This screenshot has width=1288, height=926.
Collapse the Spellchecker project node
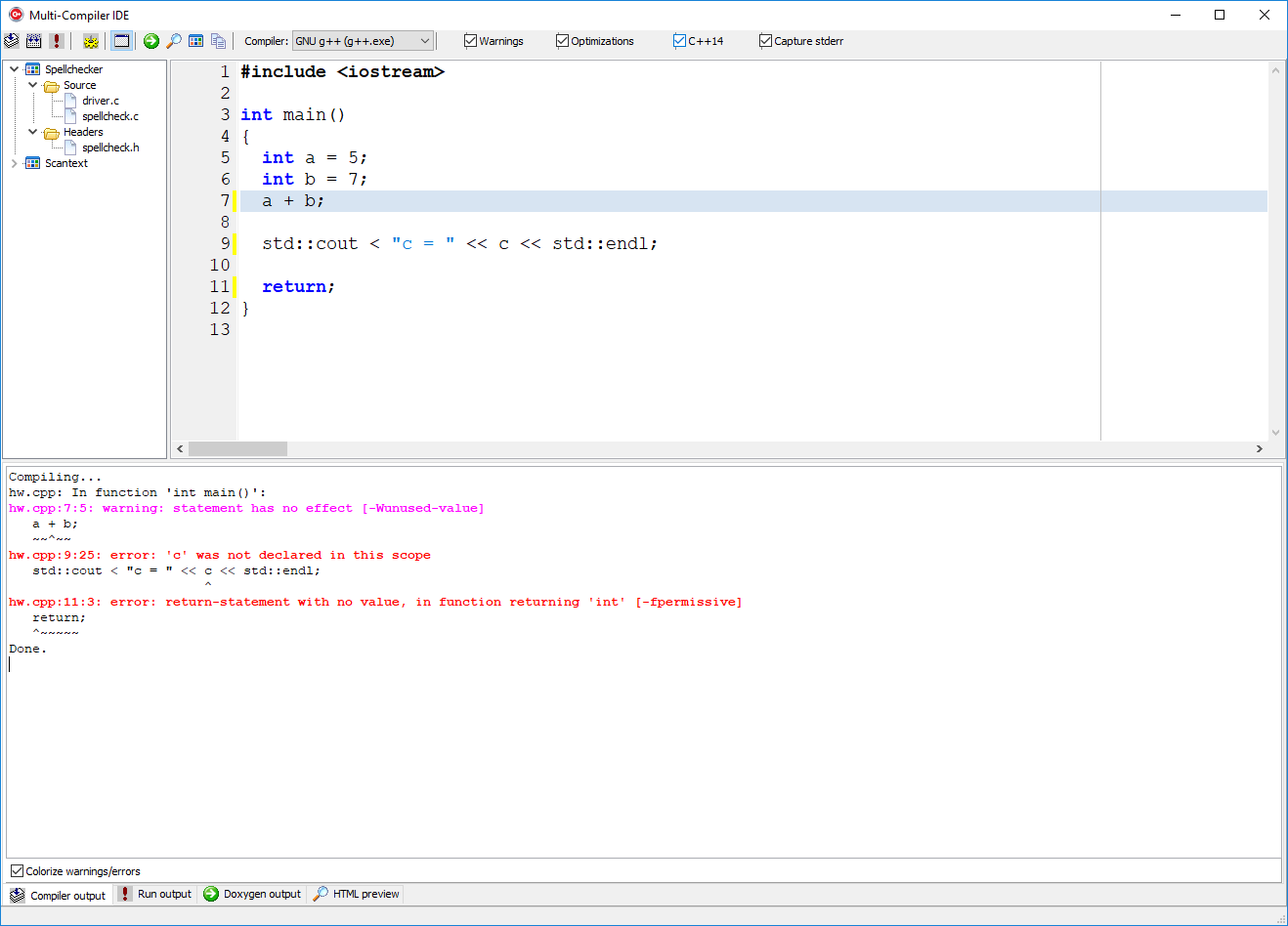click(x=14, y=69)
